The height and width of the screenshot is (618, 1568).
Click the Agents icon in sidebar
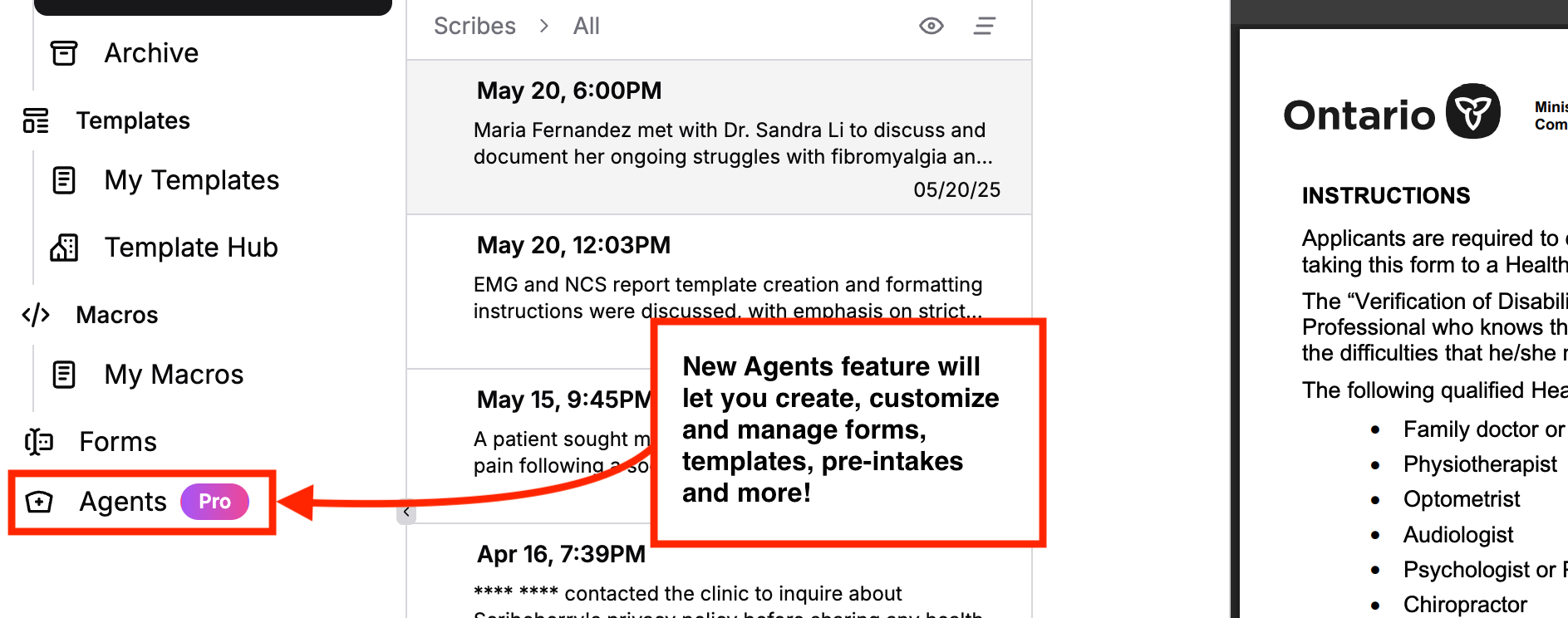pos(39,502)
